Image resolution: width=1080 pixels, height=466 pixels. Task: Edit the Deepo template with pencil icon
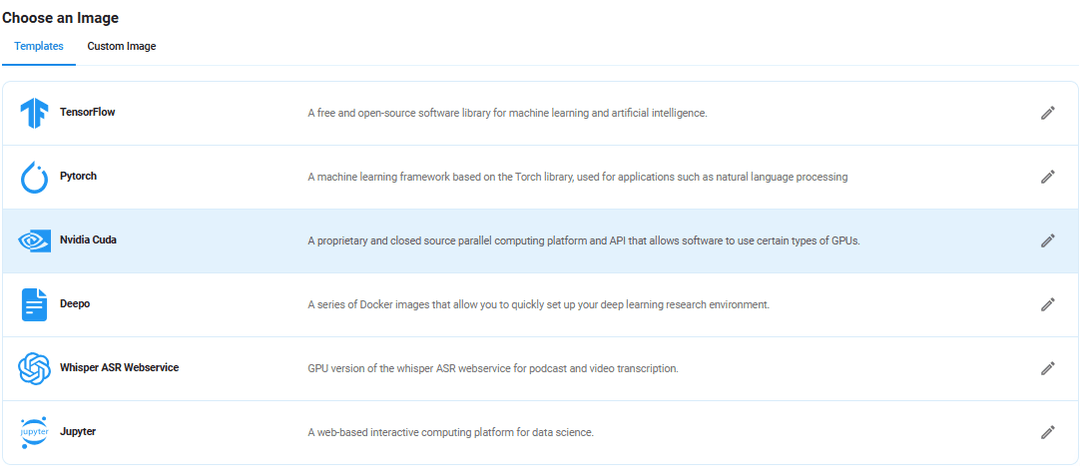pos(1048,304)
